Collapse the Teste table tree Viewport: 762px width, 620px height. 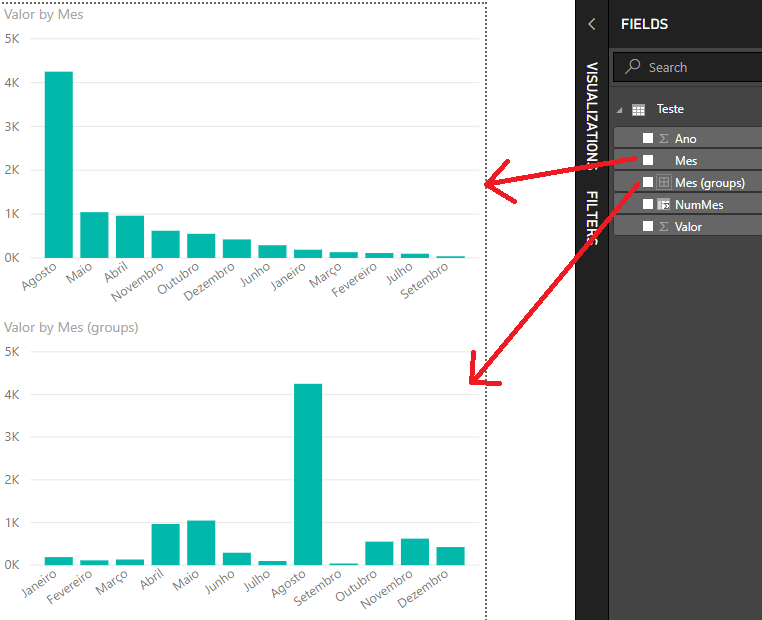click(620, 110)
